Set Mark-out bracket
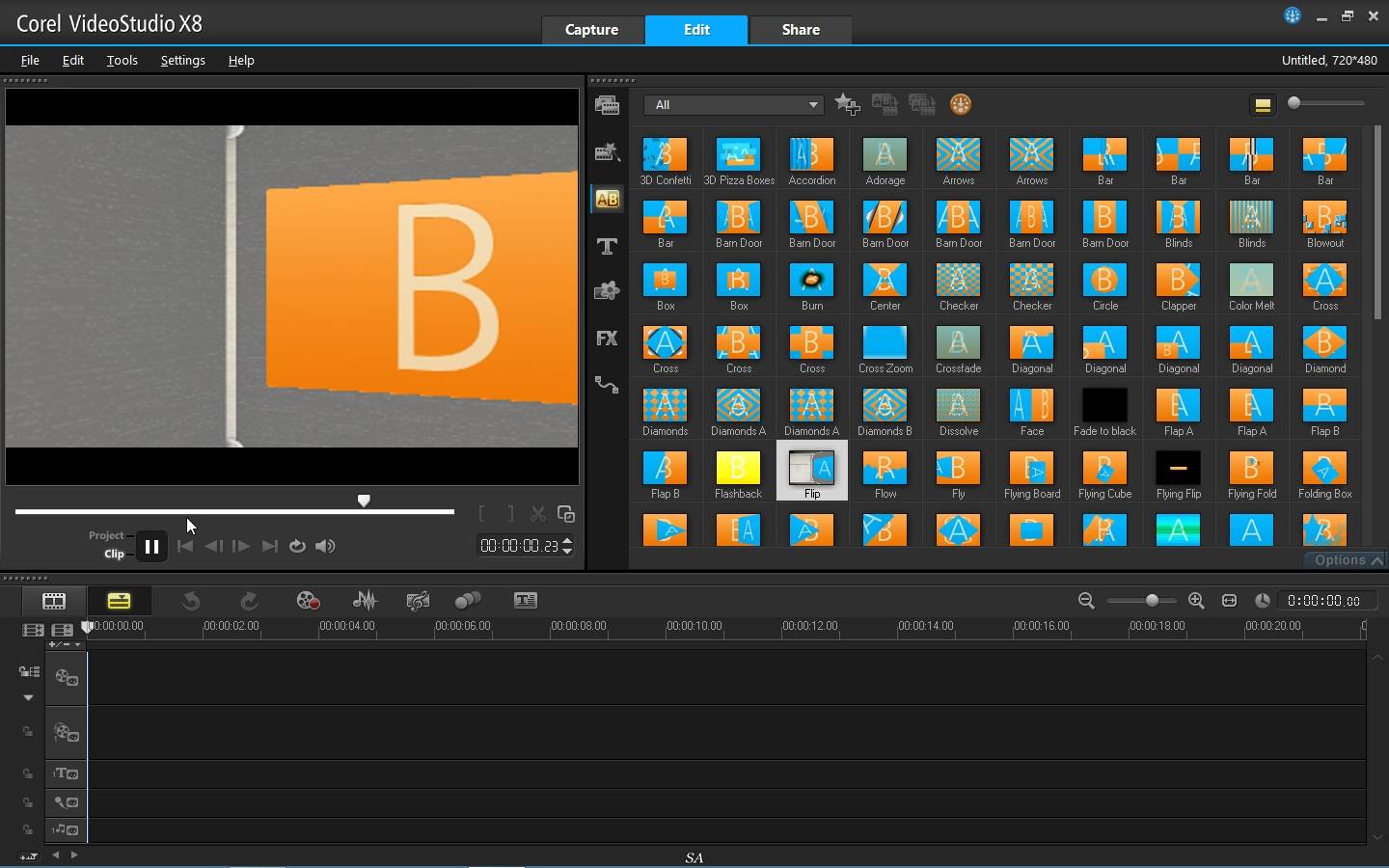The height and width of the screenshot is (868, 1389). click(510, 514)
